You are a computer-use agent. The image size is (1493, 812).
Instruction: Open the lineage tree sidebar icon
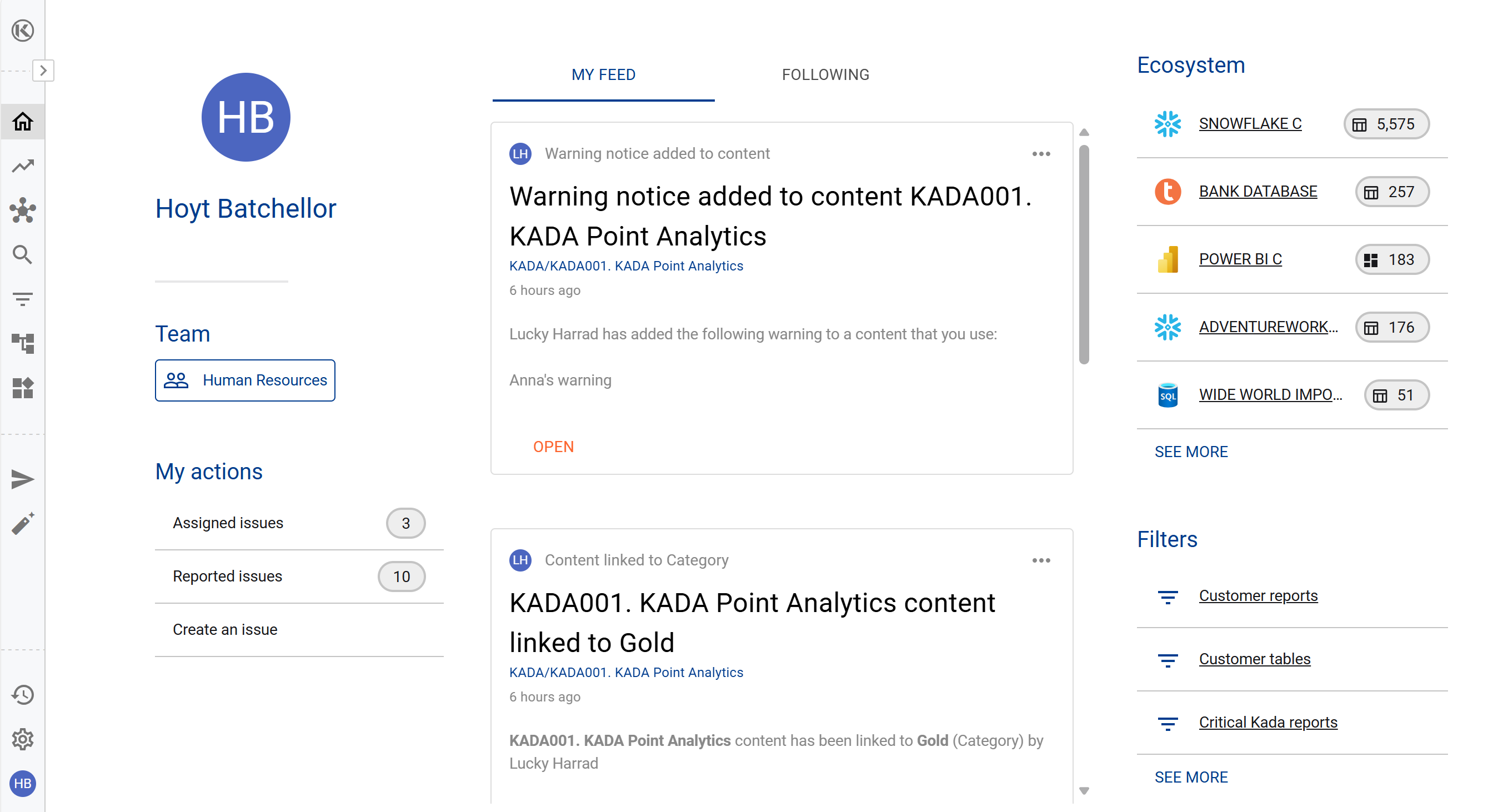tap(23, 343)
